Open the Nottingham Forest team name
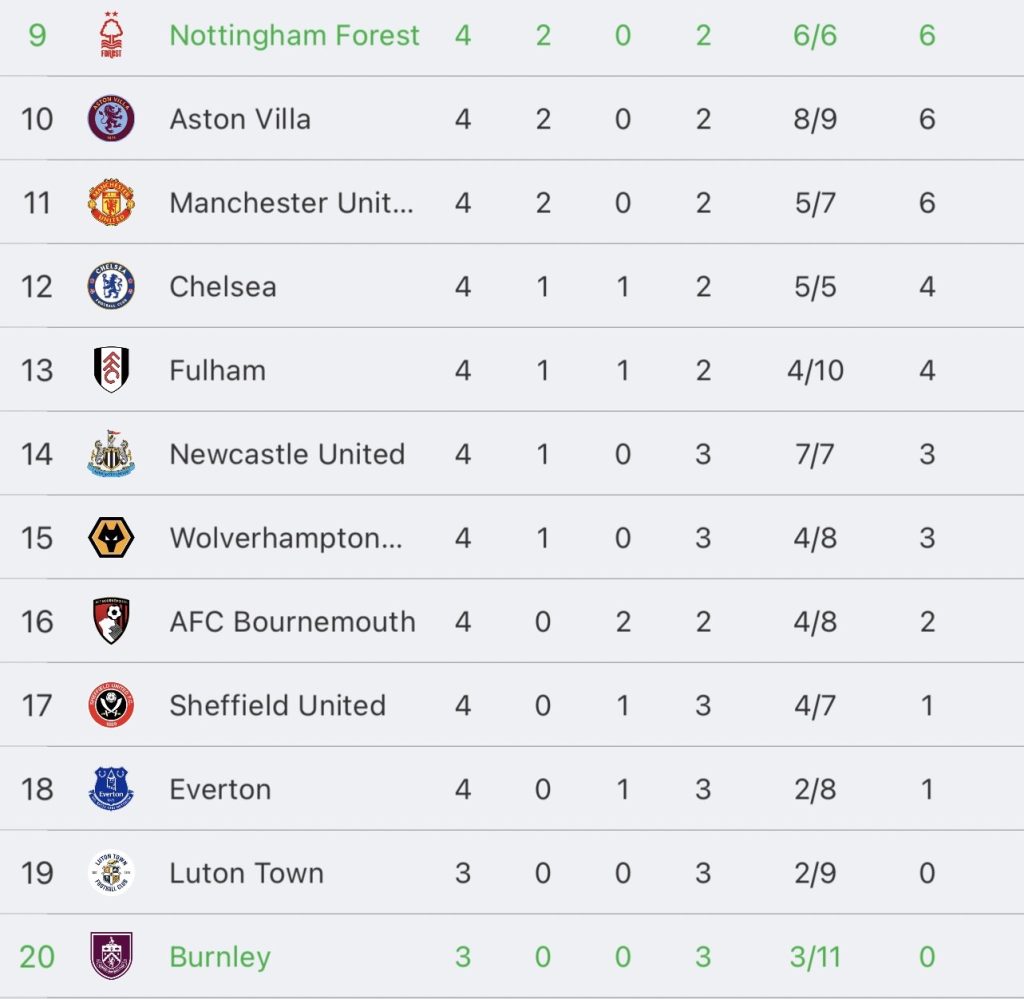Screen dimensions: 1024x999 (294, 35)
